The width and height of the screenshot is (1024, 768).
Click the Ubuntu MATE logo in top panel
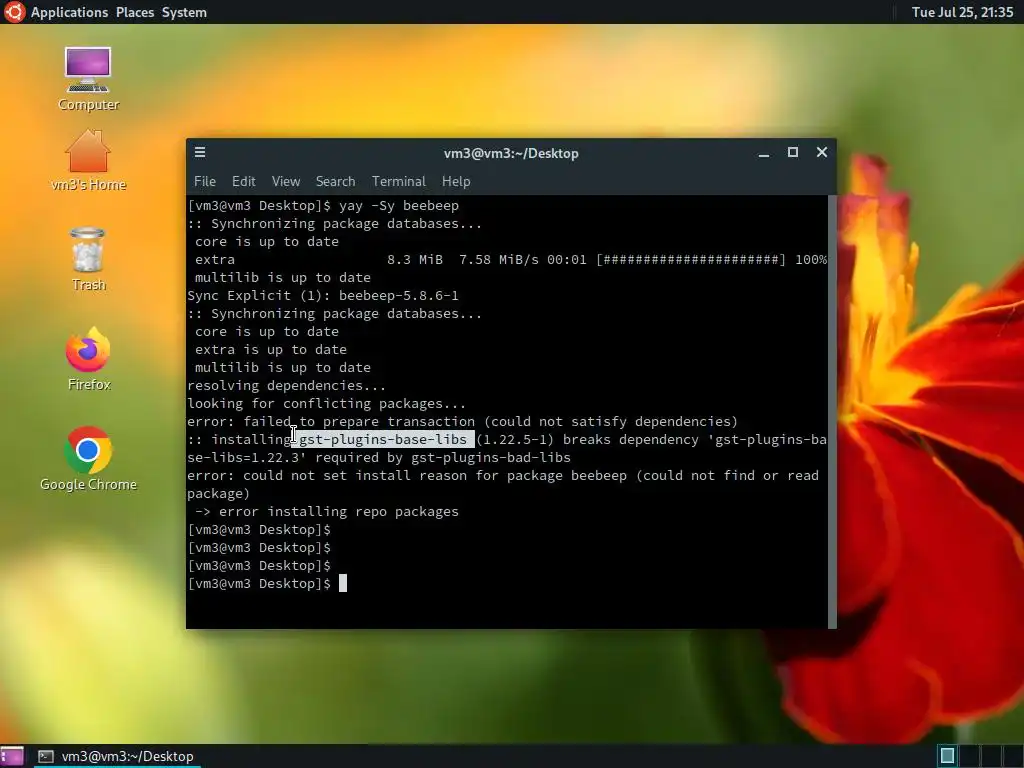pyautogui.click(x=14, y=12)
